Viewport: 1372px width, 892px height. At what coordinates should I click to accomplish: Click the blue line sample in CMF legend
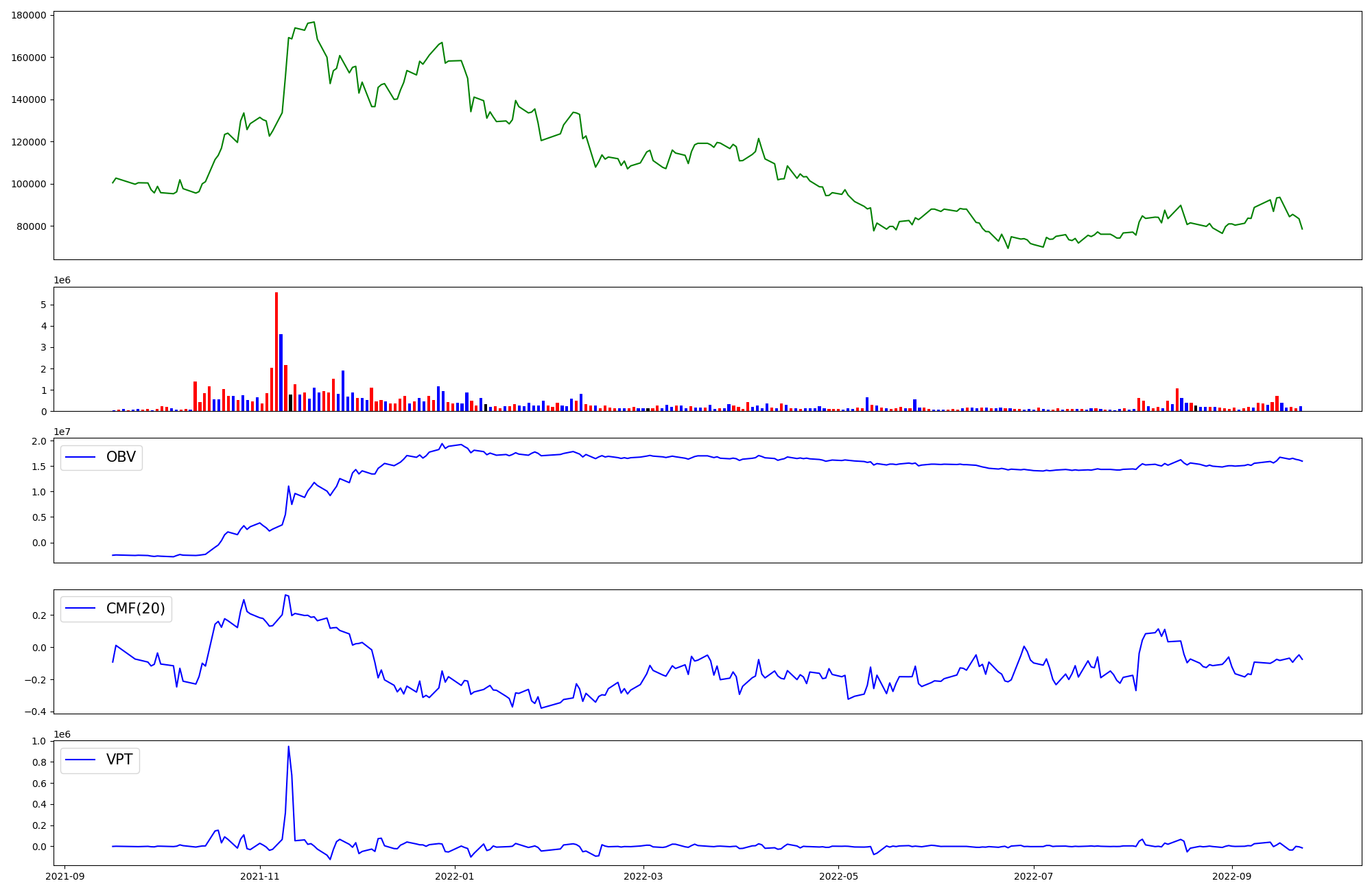point(82,609)
